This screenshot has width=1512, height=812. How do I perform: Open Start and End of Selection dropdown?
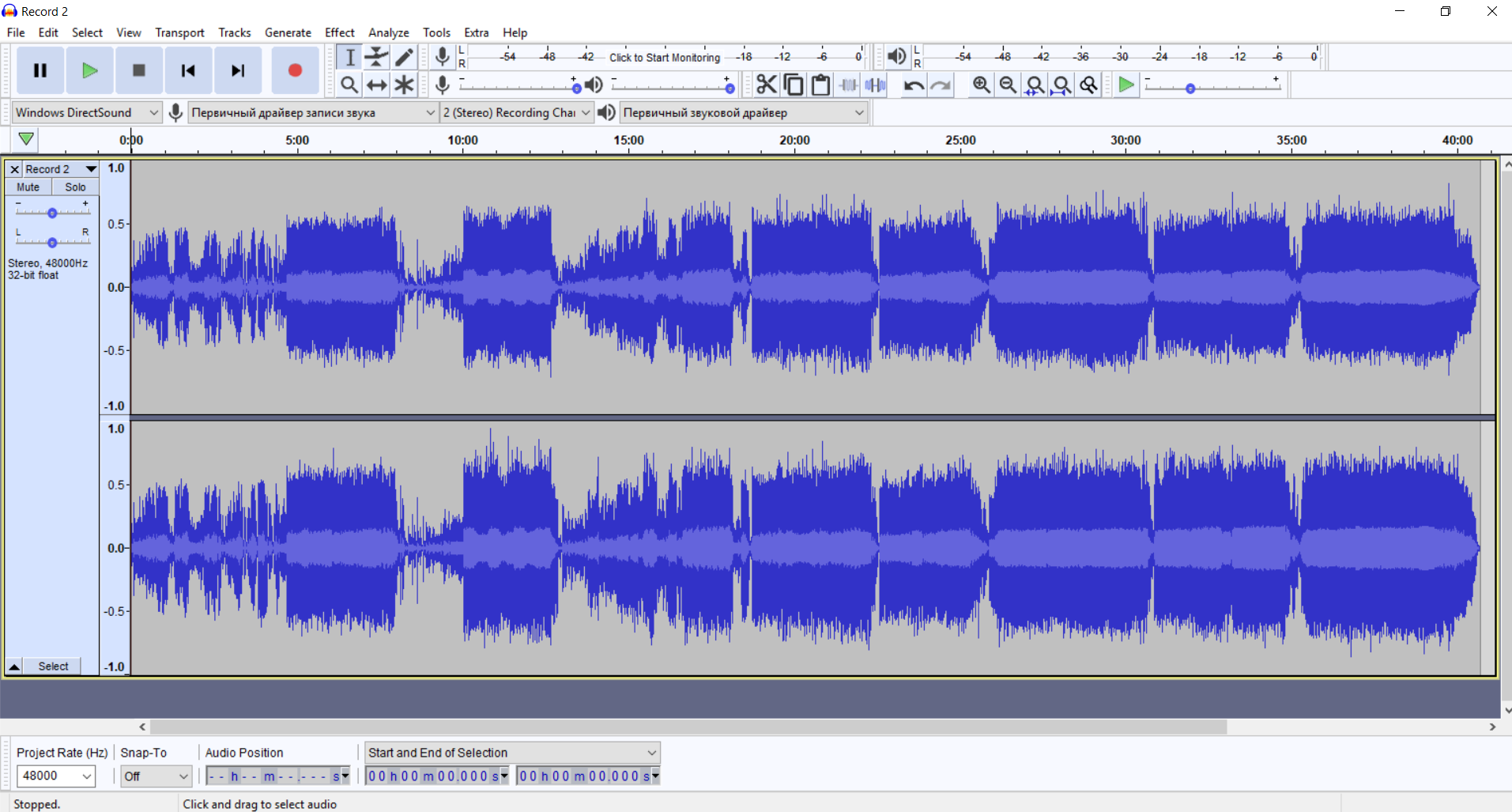pyautogui.click(x=512, y=753)
